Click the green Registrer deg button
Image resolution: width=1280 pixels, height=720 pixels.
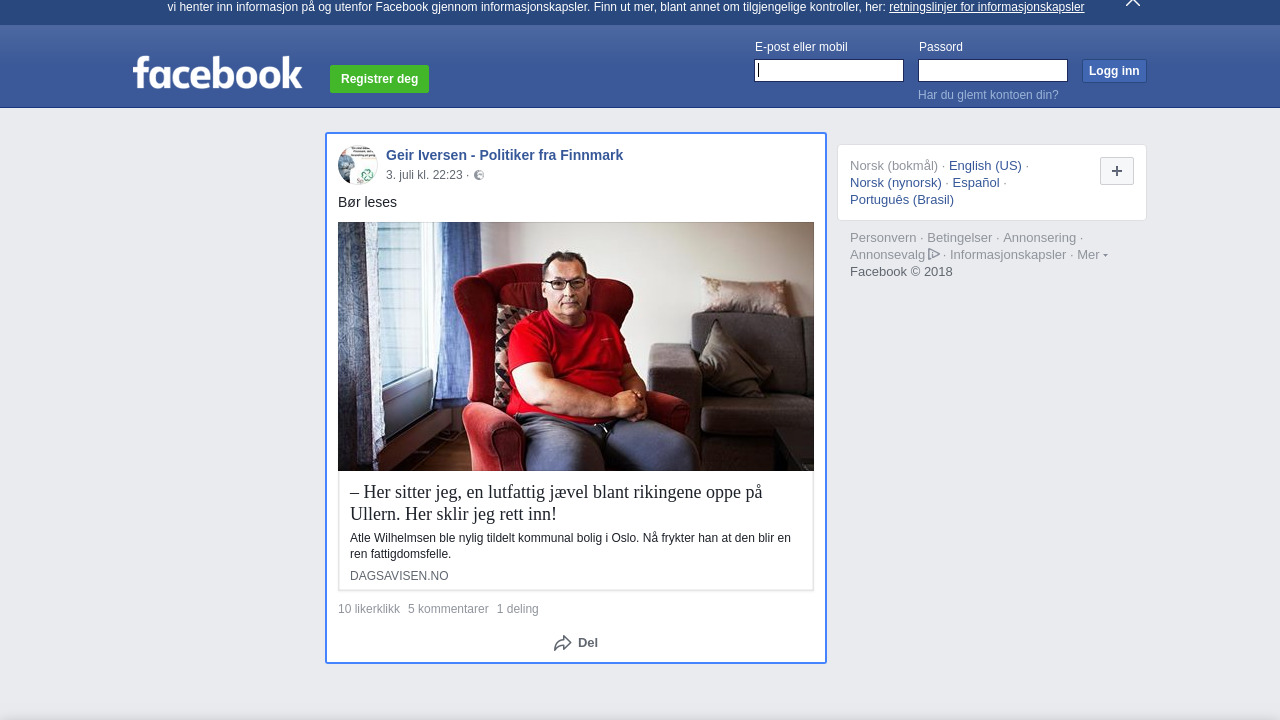point(379,79)
